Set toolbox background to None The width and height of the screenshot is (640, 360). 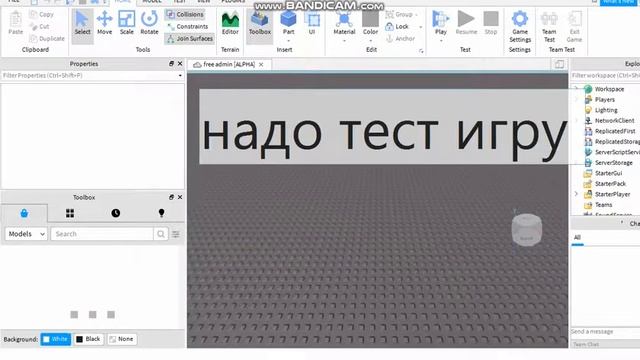tap(122, 339)
